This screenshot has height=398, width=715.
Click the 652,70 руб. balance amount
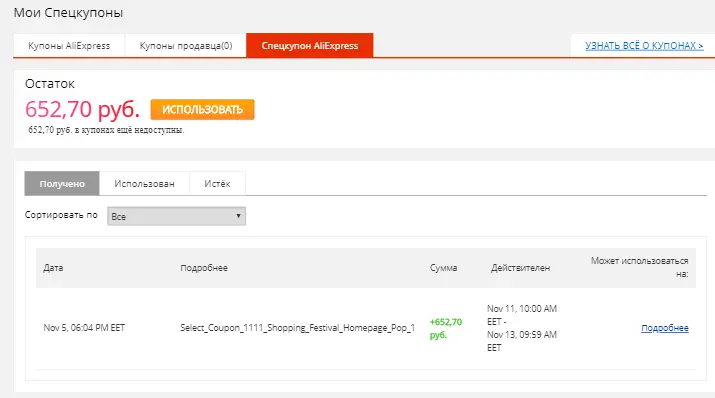82,109
